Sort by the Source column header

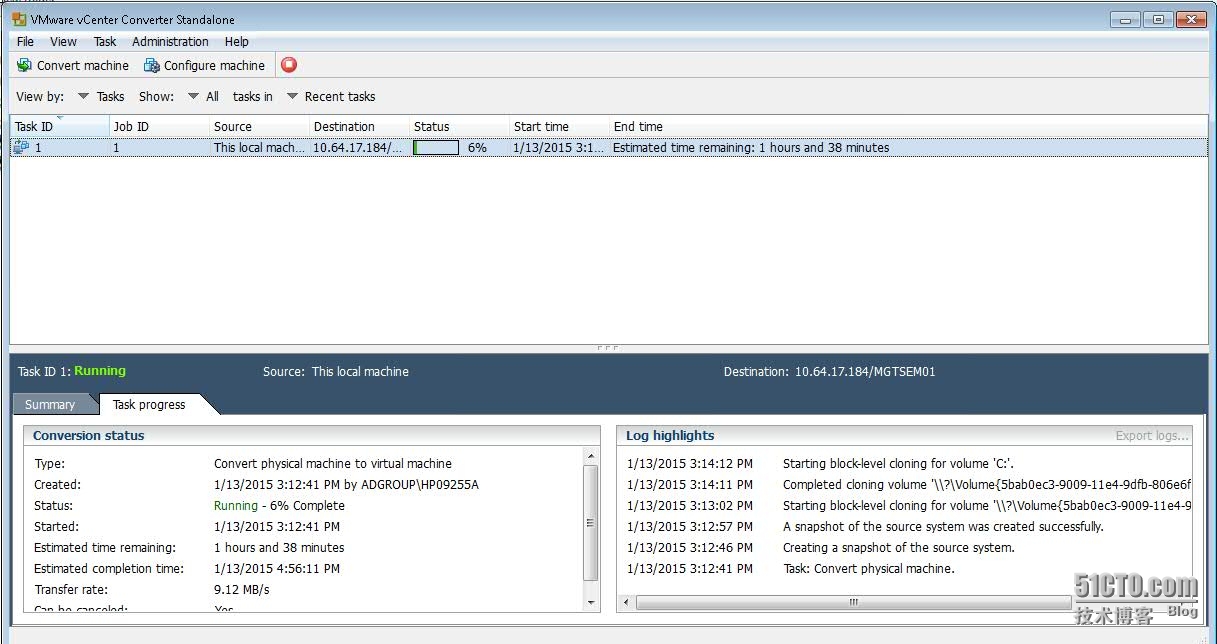pos(259,126)
